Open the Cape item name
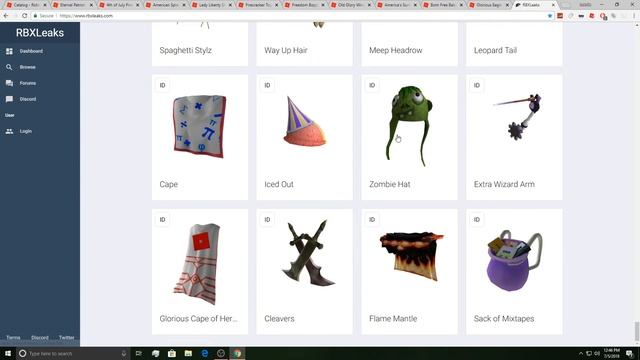Viewport: 640px width, 360px height. (169, 184)
